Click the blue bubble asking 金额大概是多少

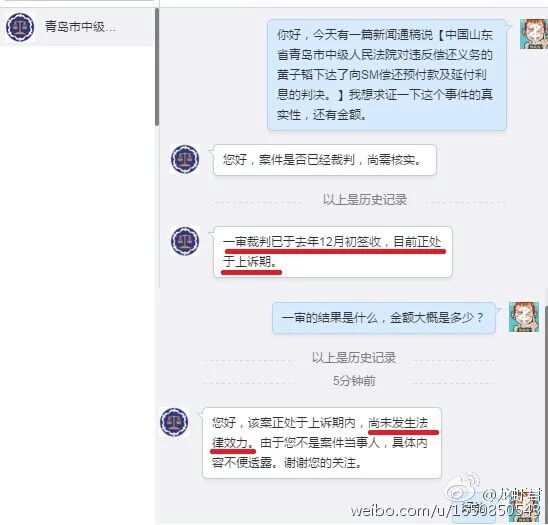tap(384, 318)
